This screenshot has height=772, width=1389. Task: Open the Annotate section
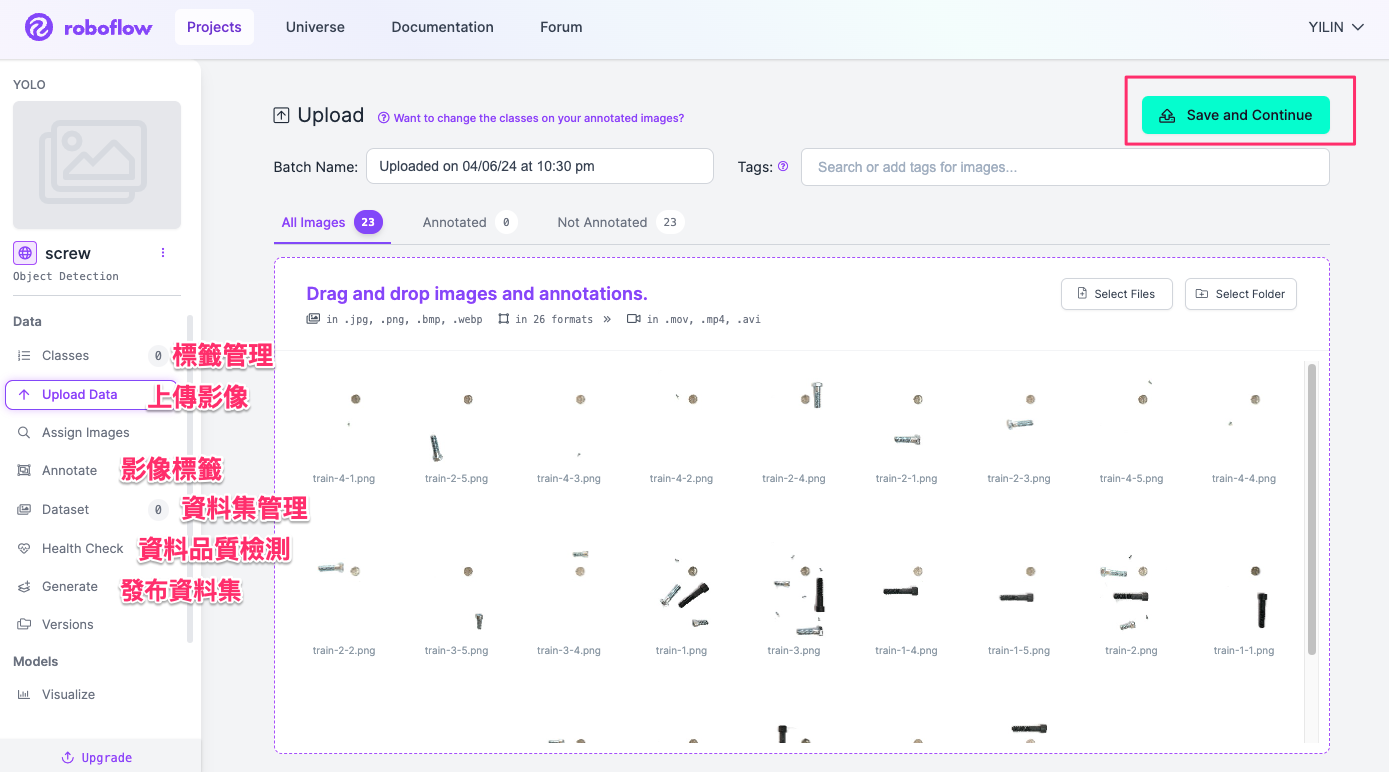coord(69,470)
